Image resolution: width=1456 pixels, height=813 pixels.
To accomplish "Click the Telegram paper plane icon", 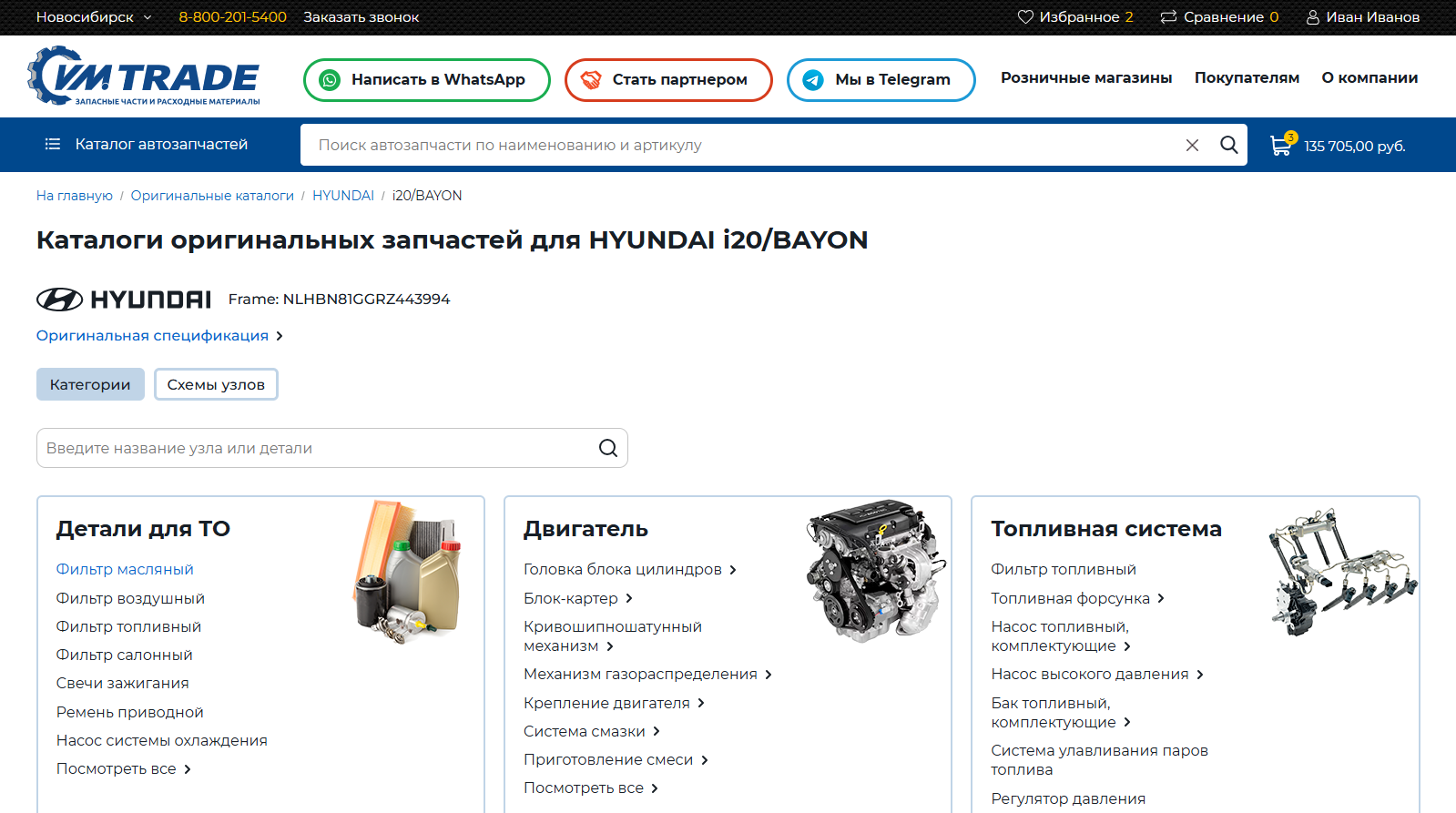I will [x=813, y=80].
